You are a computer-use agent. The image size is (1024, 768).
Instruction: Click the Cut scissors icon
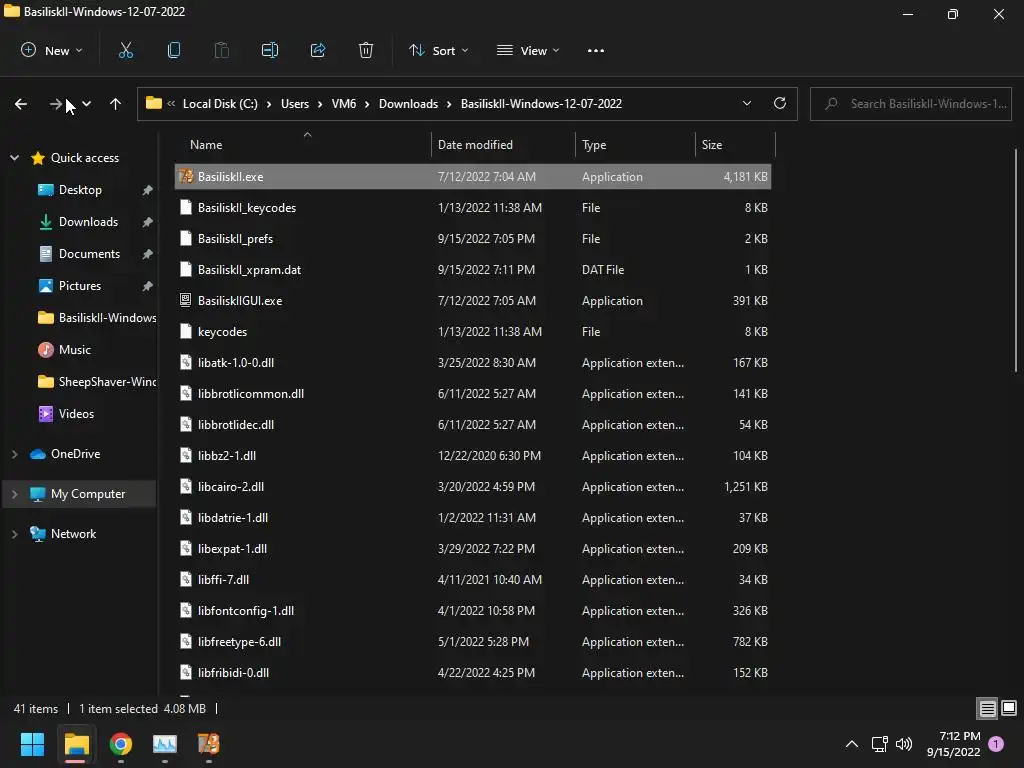[x=125, y=50]
